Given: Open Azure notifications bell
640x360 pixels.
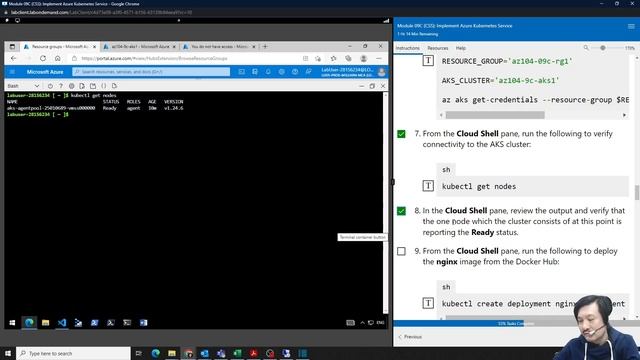Looking at the screenshot, I should tap(268, 72).
